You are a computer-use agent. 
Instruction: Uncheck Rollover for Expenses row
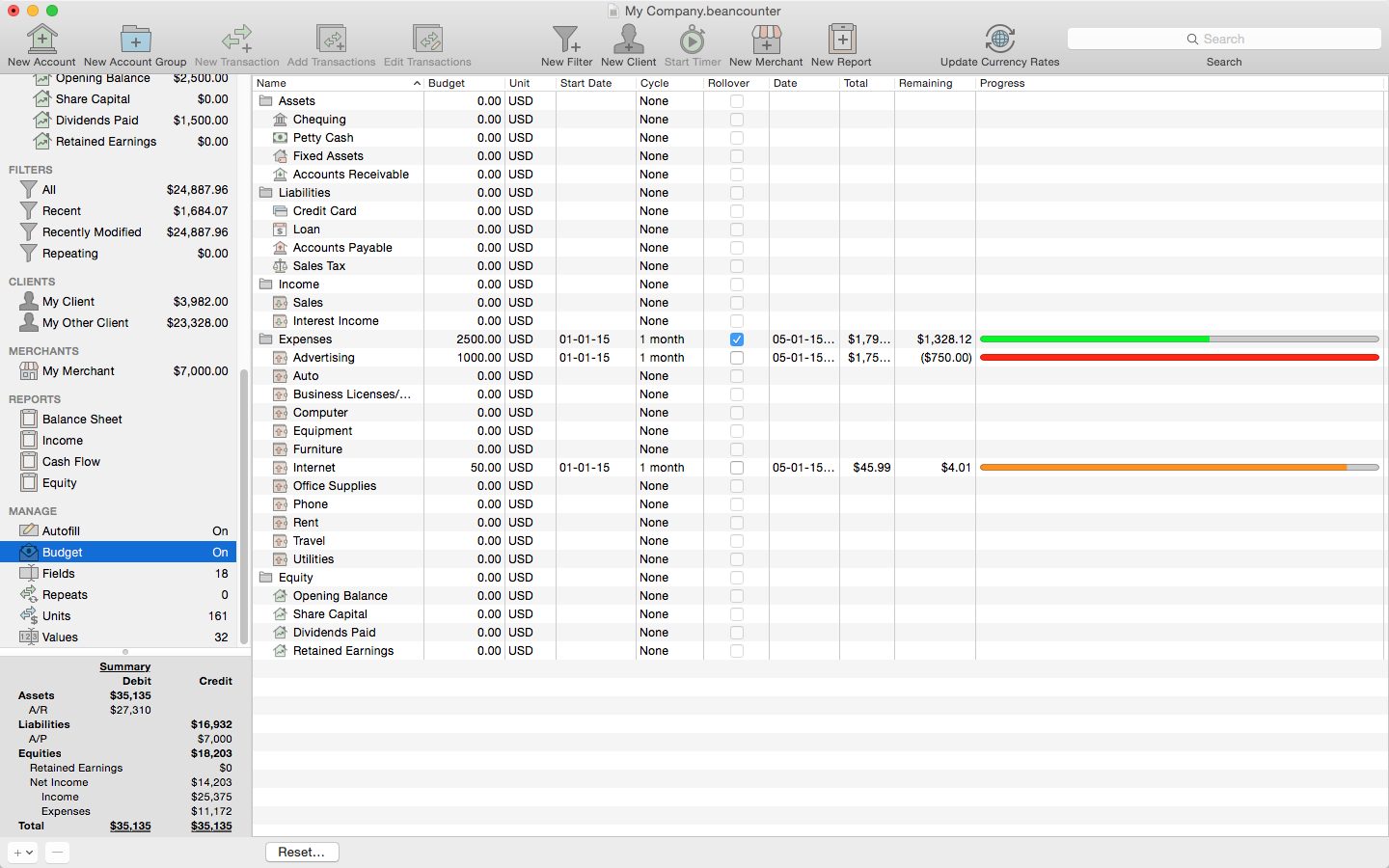pyautogui.click(x=737, y=339)
